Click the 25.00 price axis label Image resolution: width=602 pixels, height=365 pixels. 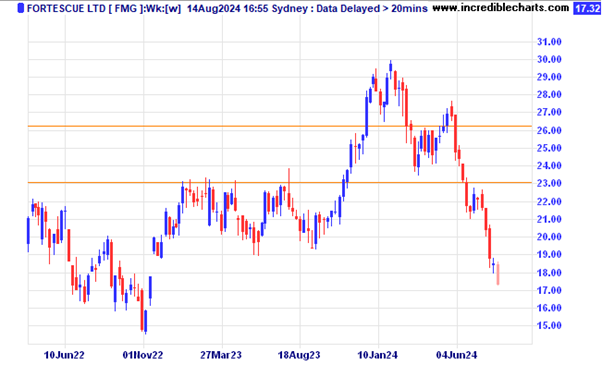point(549,148)
